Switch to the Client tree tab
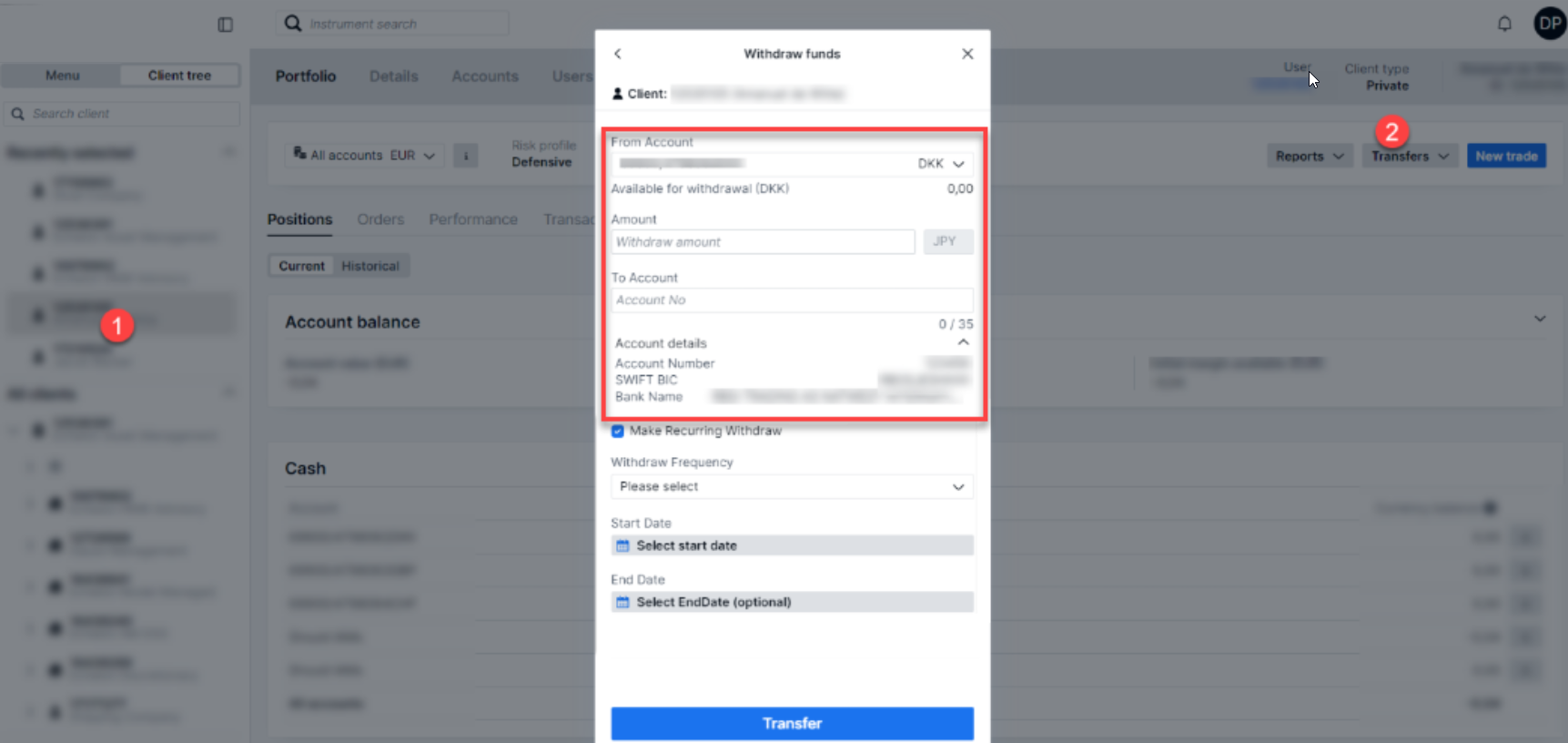 point(179,76)
